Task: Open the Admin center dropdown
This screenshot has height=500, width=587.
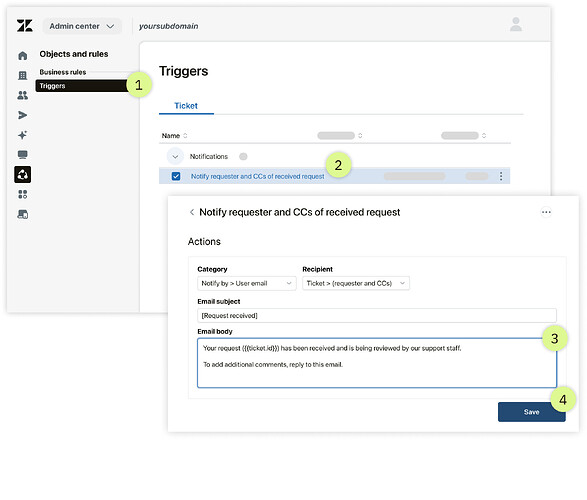Action: [82, 26]
